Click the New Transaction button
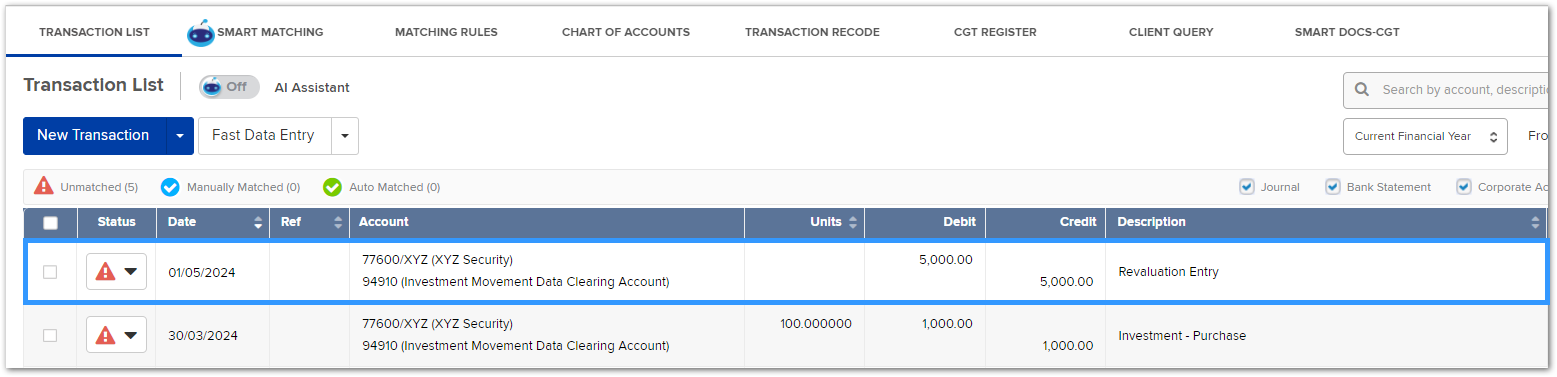The width and height of the screenshot is (1557, 377). pos(93,136)
